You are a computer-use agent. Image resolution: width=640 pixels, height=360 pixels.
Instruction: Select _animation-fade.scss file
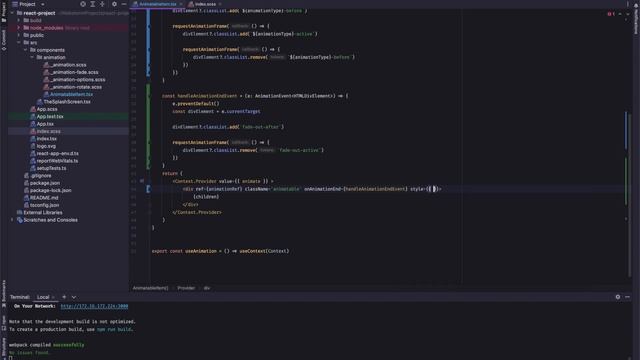pos(74,72)
